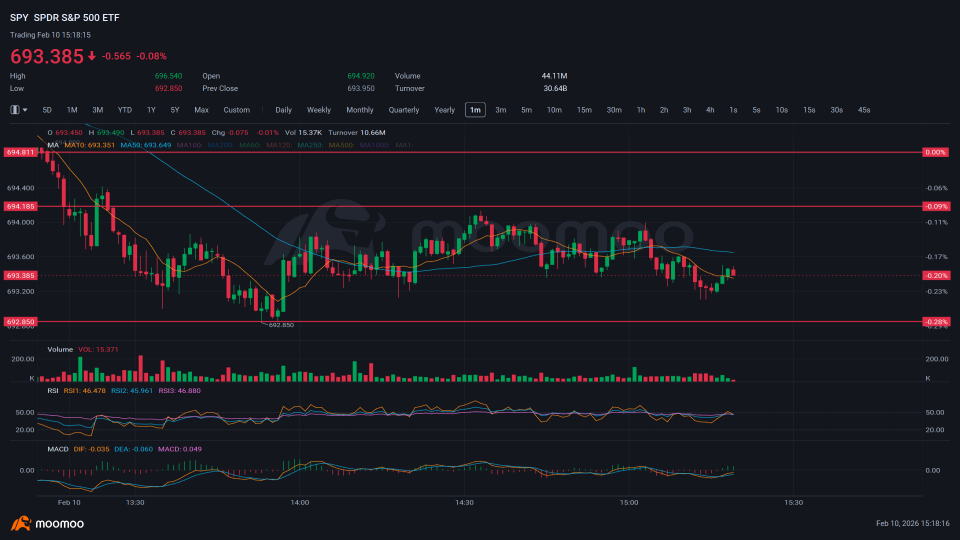Click the red down-arrow price change icon

(92, 56)
